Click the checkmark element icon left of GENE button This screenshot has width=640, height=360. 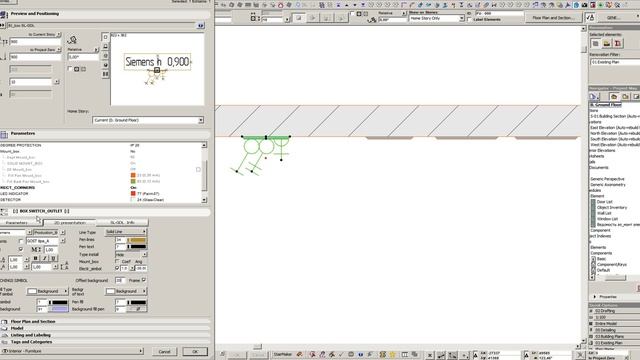590,17
